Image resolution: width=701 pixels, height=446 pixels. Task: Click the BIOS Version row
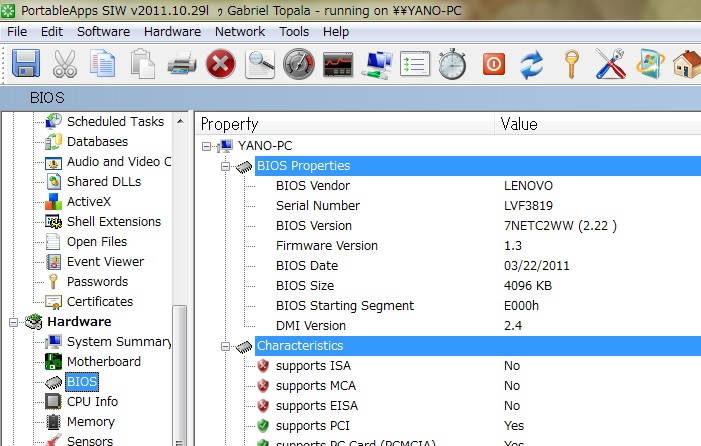tap(478, 226)
